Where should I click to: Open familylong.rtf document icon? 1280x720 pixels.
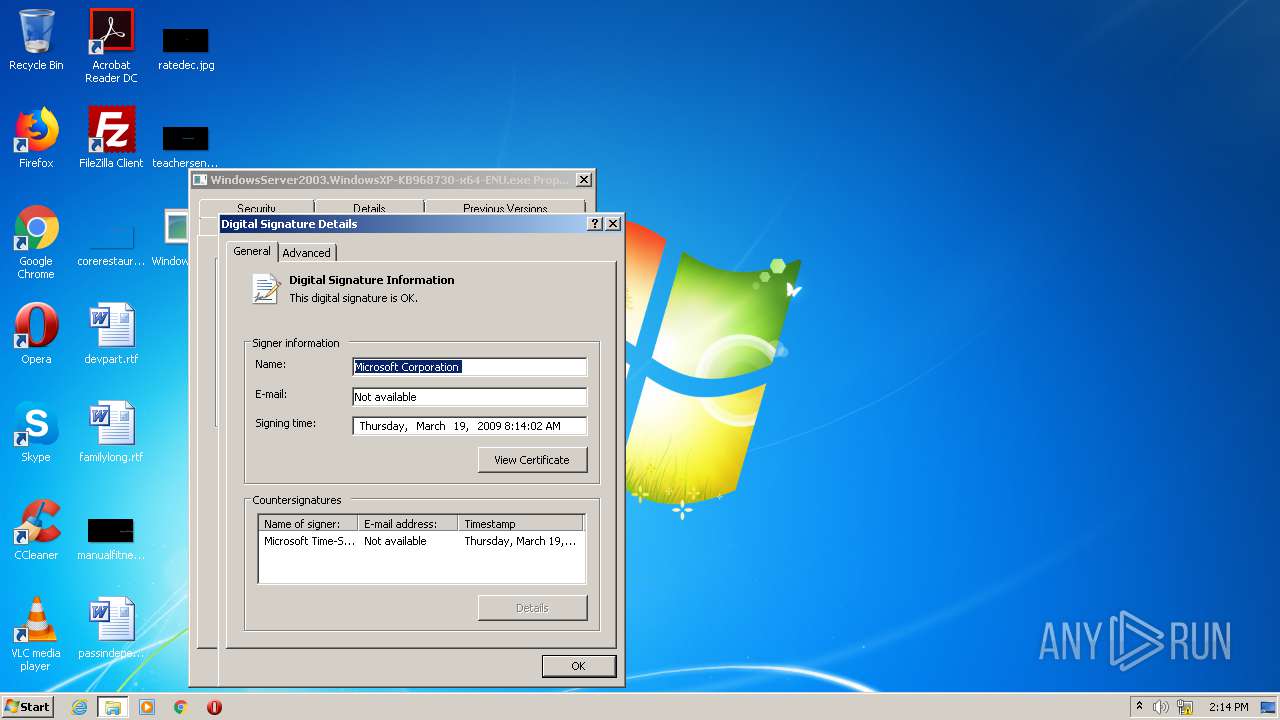[x=111, y=432]
